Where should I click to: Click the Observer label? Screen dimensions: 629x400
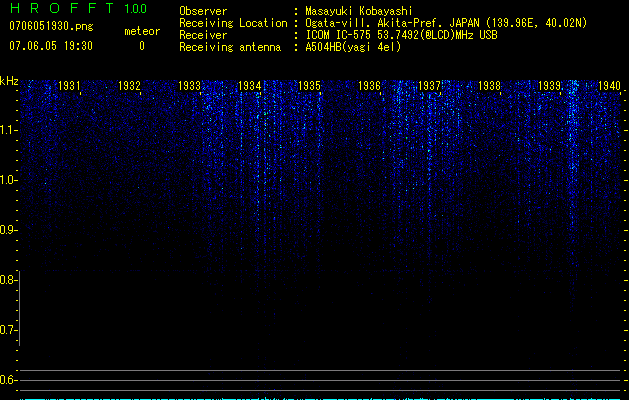pos(203,11)
